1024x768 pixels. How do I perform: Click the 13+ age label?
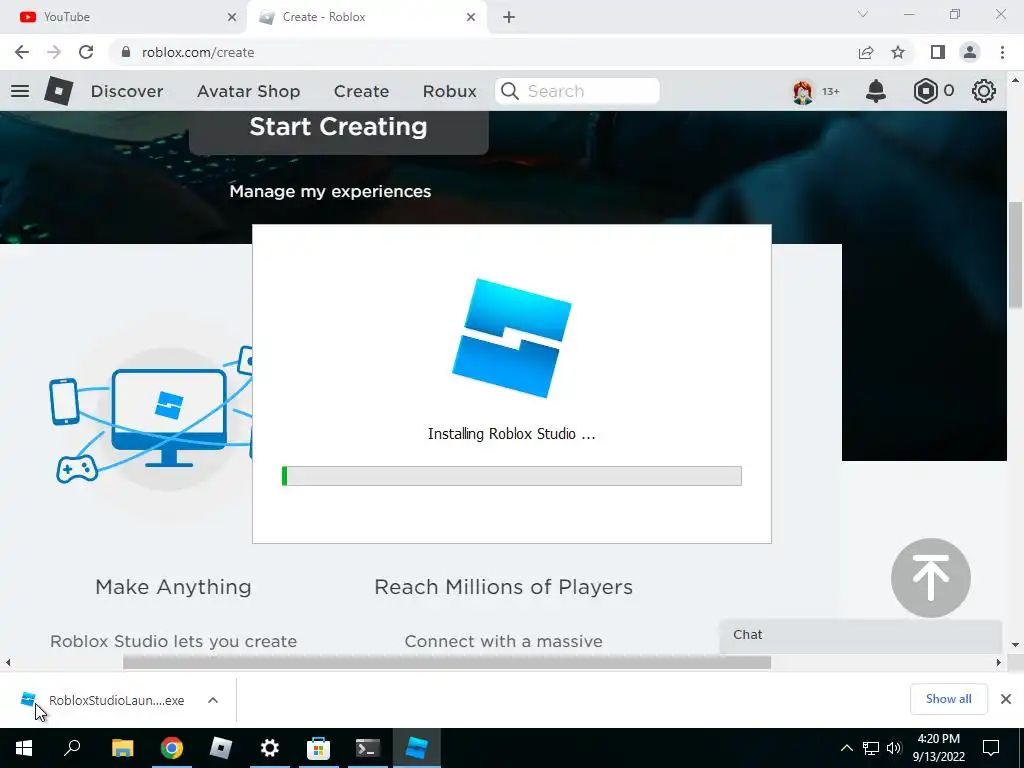click(x=830, y=91)
